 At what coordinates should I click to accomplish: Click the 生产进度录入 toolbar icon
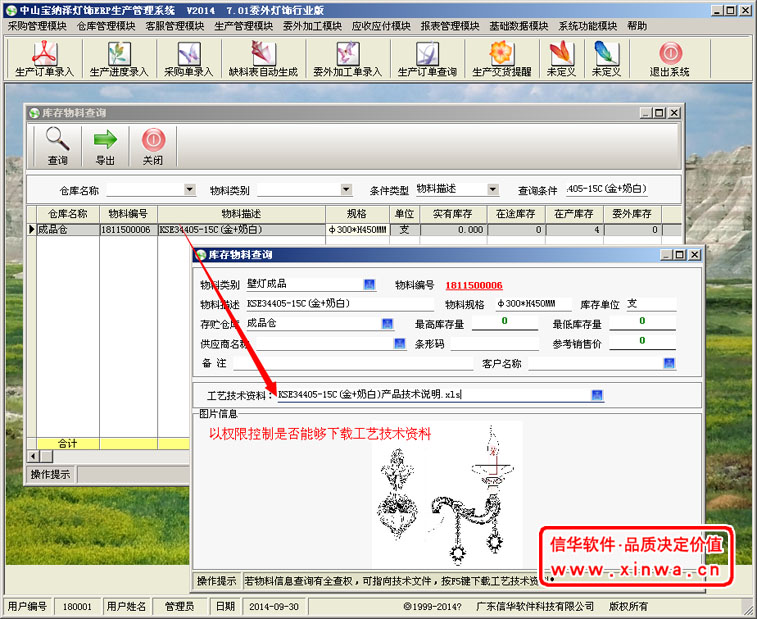(118, 59)
